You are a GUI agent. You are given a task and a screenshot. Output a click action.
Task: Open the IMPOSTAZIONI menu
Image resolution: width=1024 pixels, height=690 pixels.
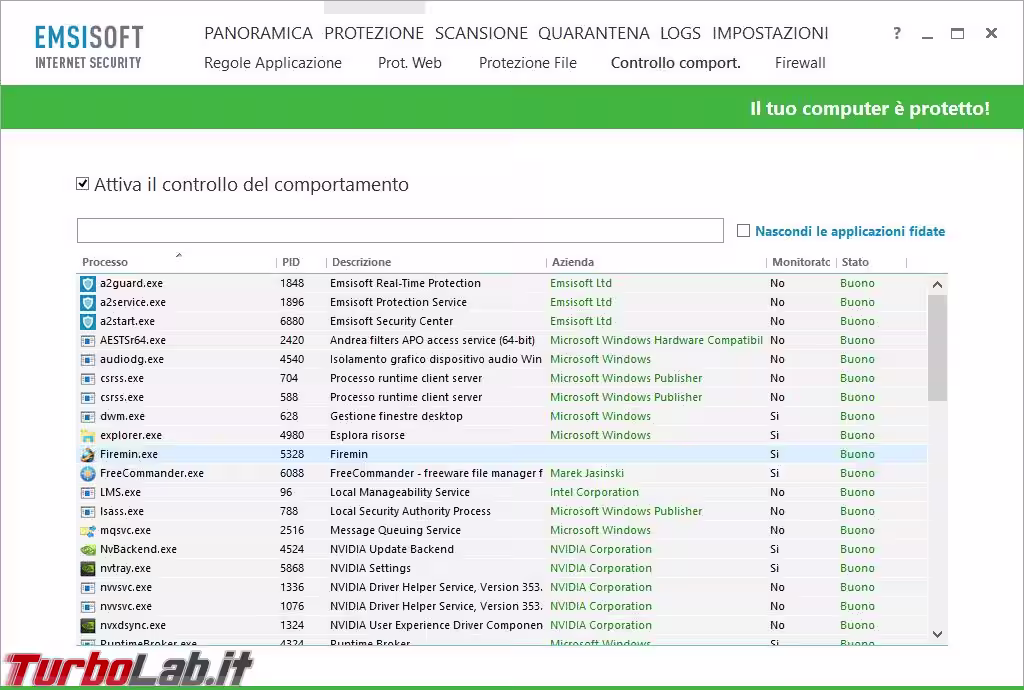click(x=771, y=33)
